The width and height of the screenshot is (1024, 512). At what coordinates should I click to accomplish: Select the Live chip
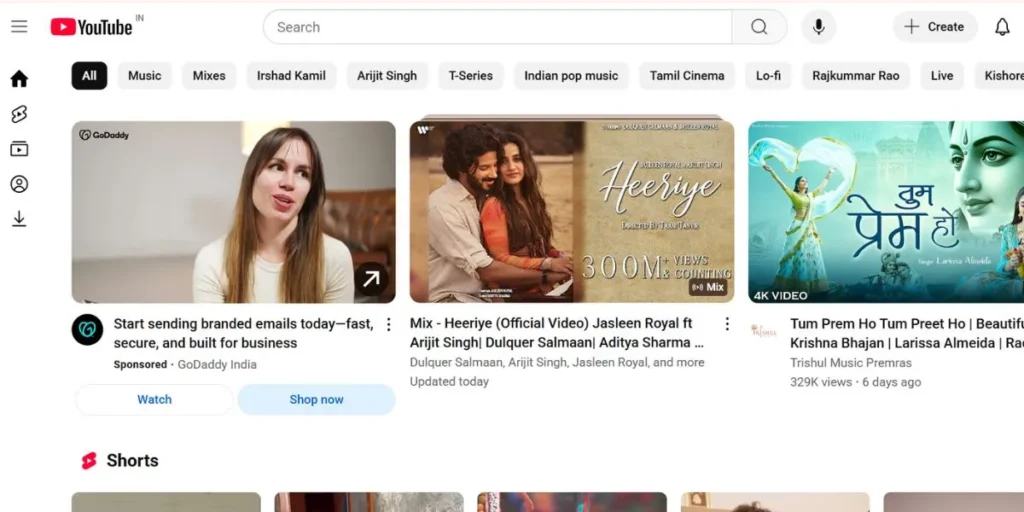[942, 76]
